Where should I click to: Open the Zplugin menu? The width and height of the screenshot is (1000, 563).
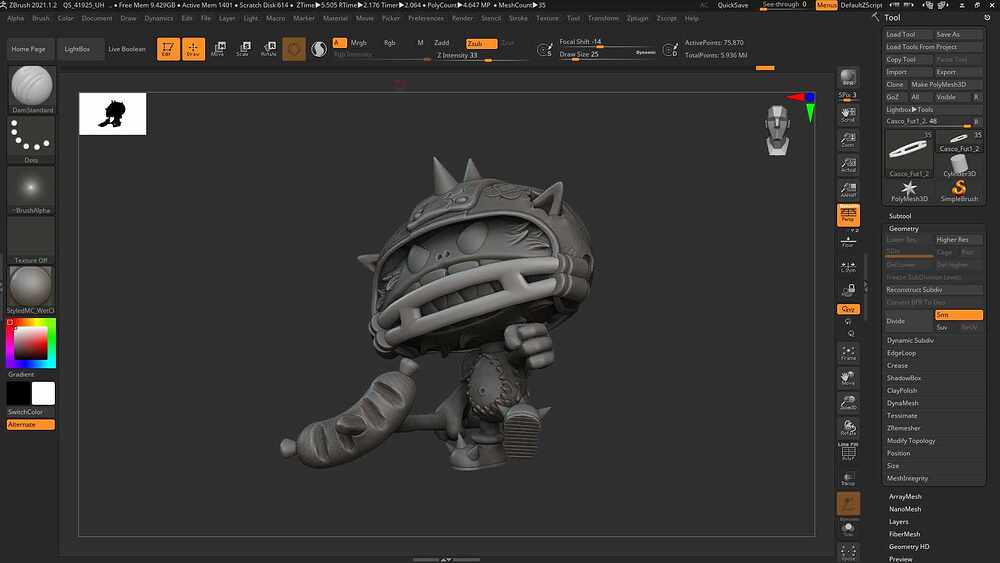pos(637,18)
